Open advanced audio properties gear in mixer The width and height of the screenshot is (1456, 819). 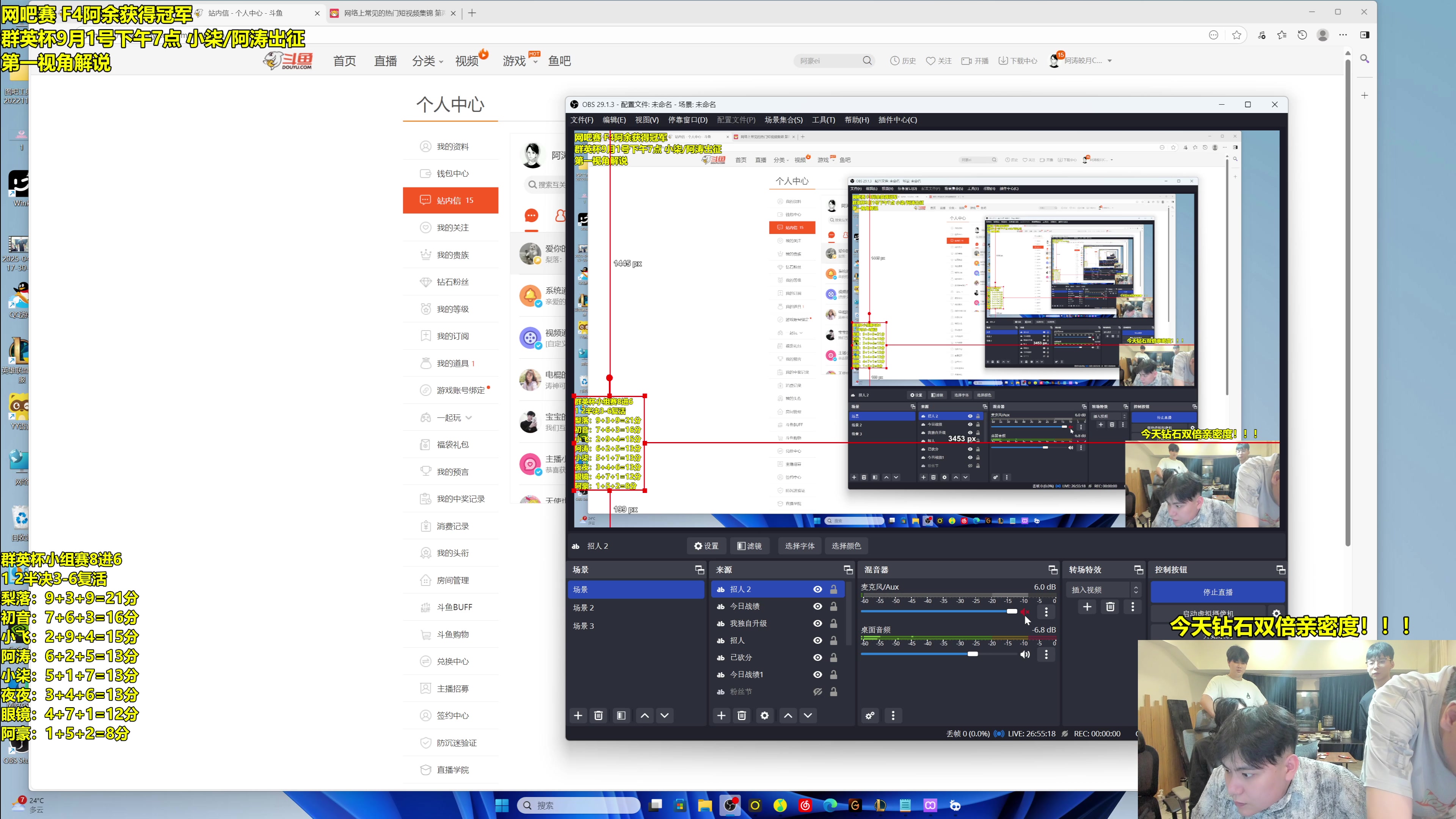870,715
